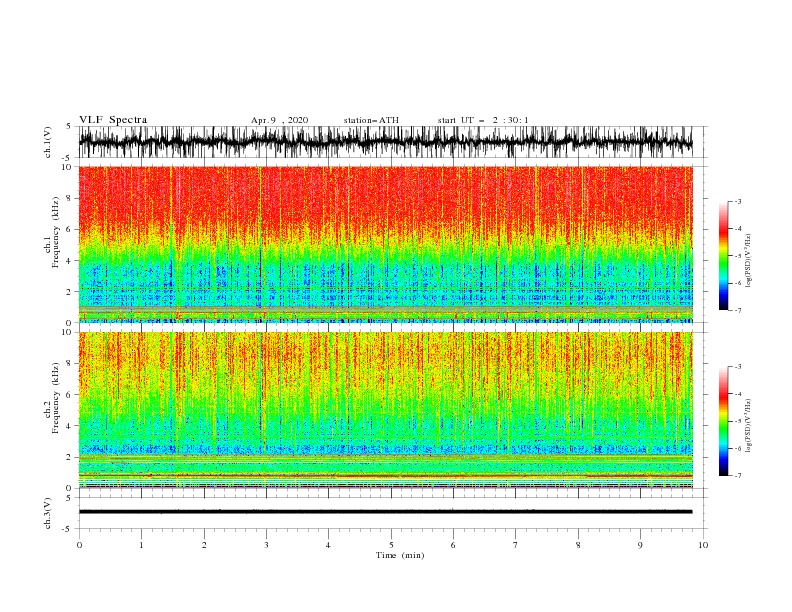Click the "-5" label on lower color bar
The height and width of the screenshot is (612, 792).
click(738, 421)
